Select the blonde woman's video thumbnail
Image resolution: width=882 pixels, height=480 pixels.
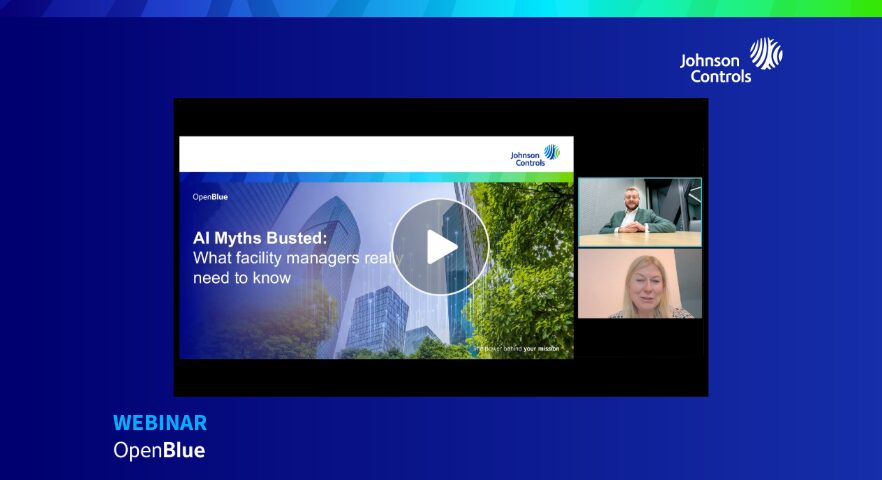pyautogui.click(x=640, y=284)
